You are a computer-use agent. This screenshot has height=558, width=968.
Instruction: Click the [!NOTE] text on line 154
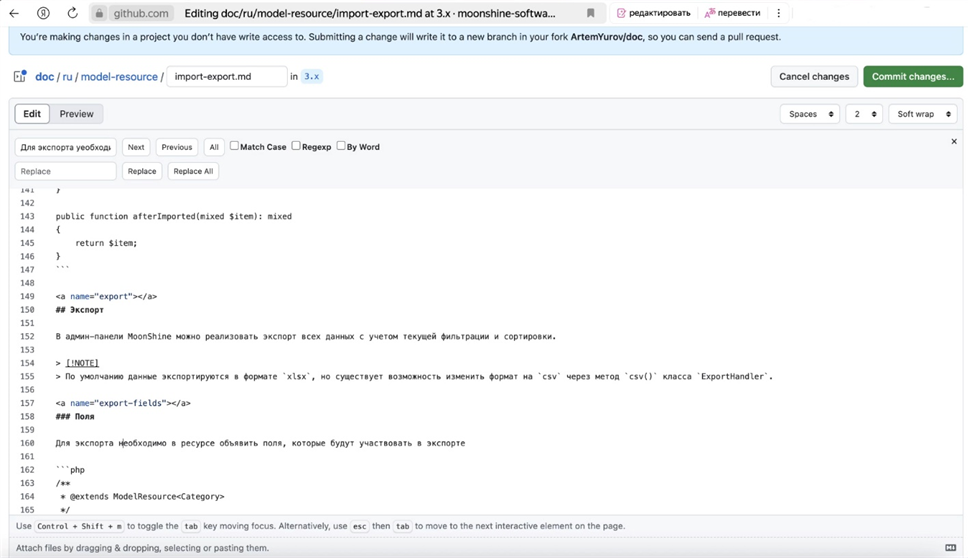point(82,363)
